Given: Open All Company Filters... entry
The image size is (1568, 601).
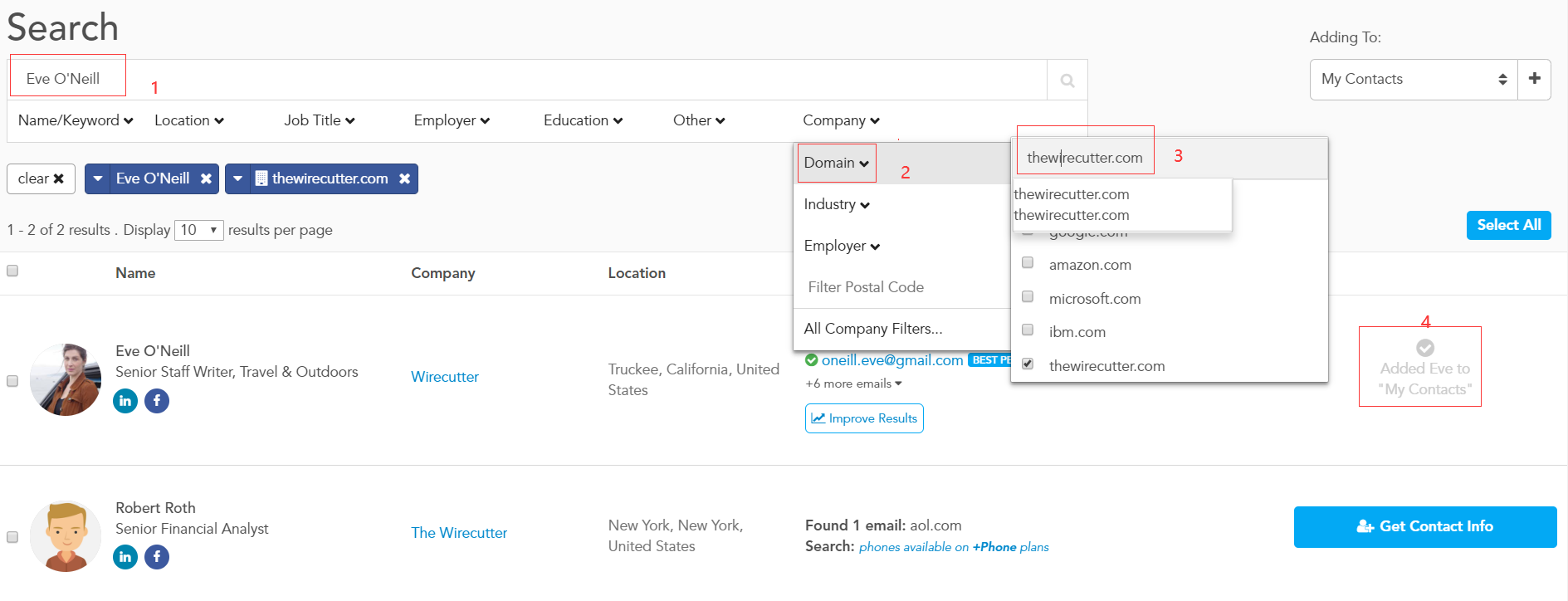Looking at the screenshot, I should pyautogui.click(x=873, y=329).
